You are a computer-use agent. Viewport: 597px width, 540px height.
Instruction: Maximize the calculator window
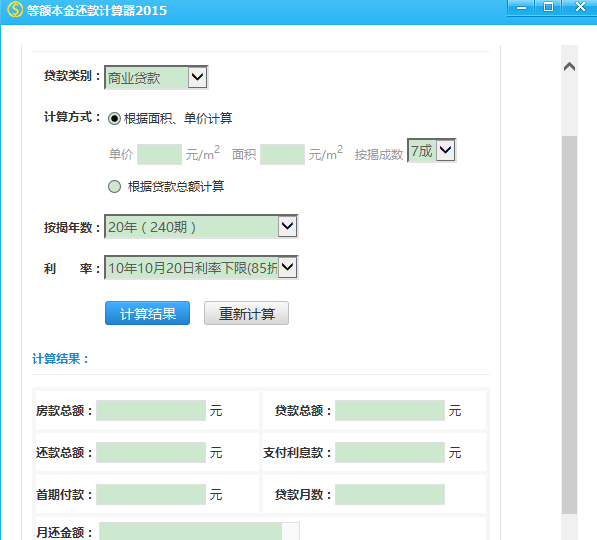point(548,7)
